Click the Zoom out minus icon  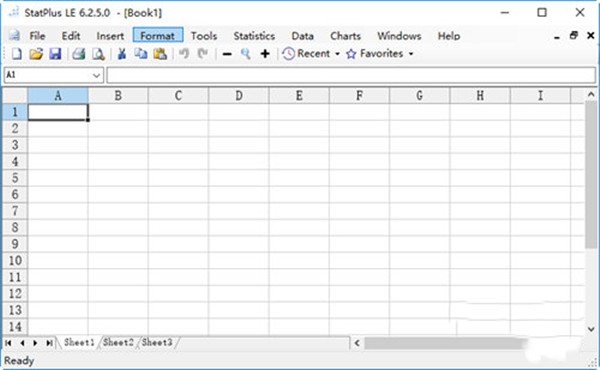pos(227,54)
